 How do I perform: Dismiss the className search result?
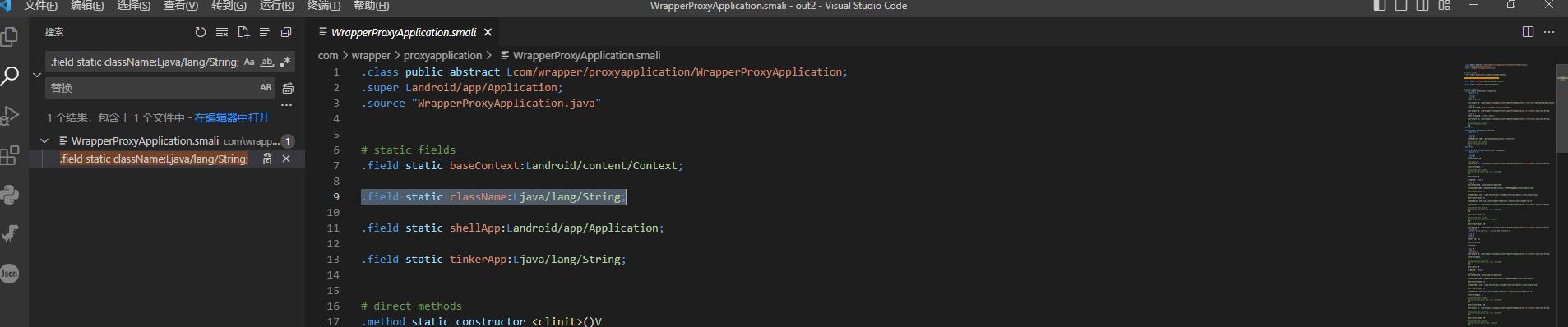click(x=286, y=159)
